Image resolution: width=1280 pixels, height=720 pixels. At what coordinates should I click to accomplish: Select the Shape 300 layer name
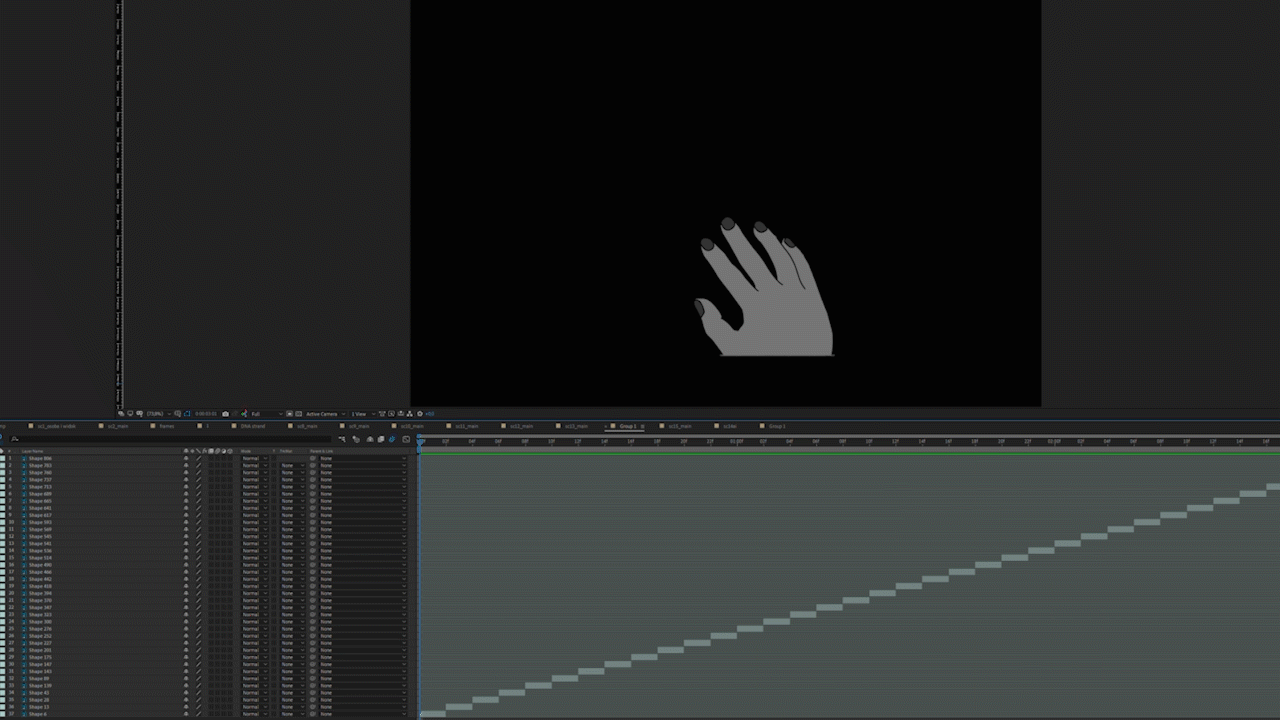pyautogui.click(x=40, y=622)
